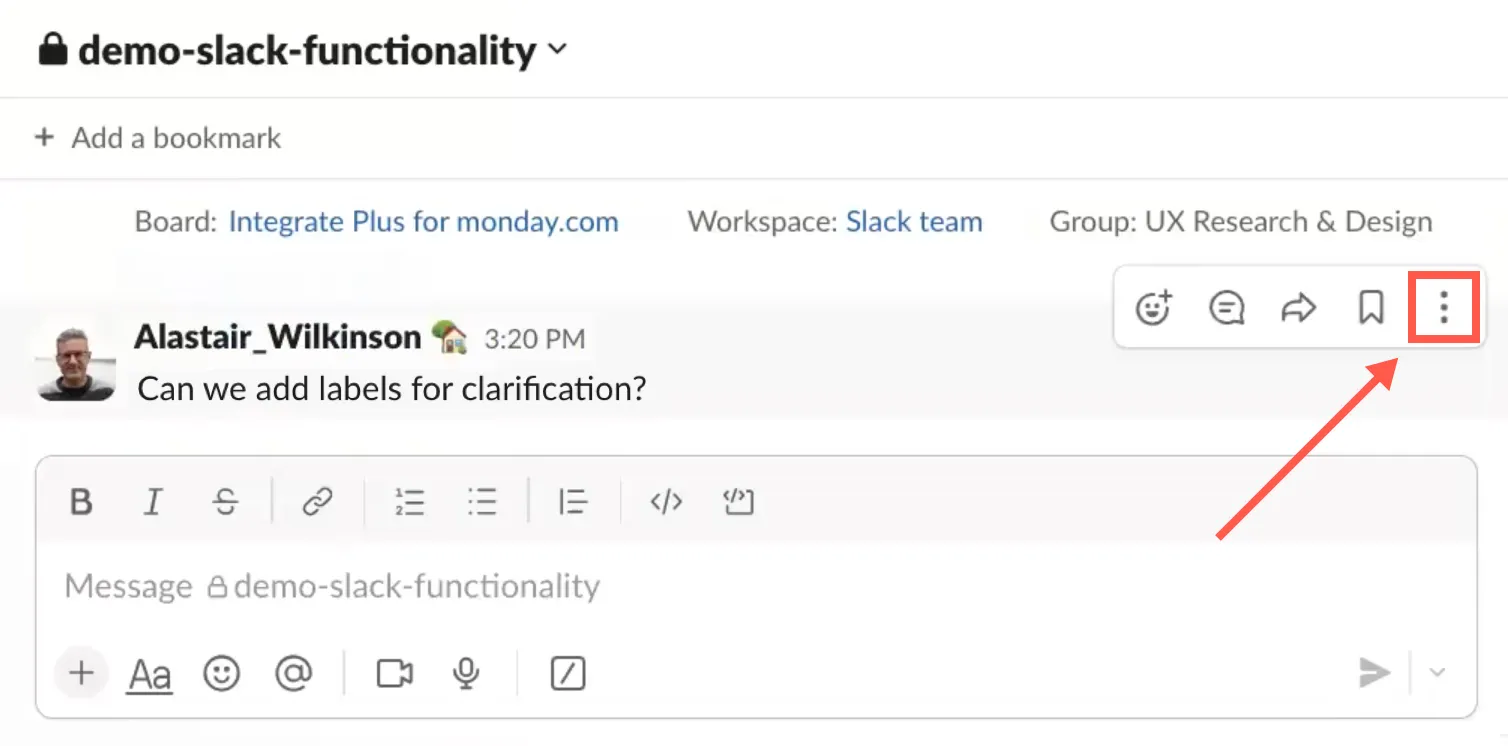Image resolution: width=1508 pixels, height=746 pixels.
Task: Click the add reaction emoji icon
Action: click(x=1154, y=308)
